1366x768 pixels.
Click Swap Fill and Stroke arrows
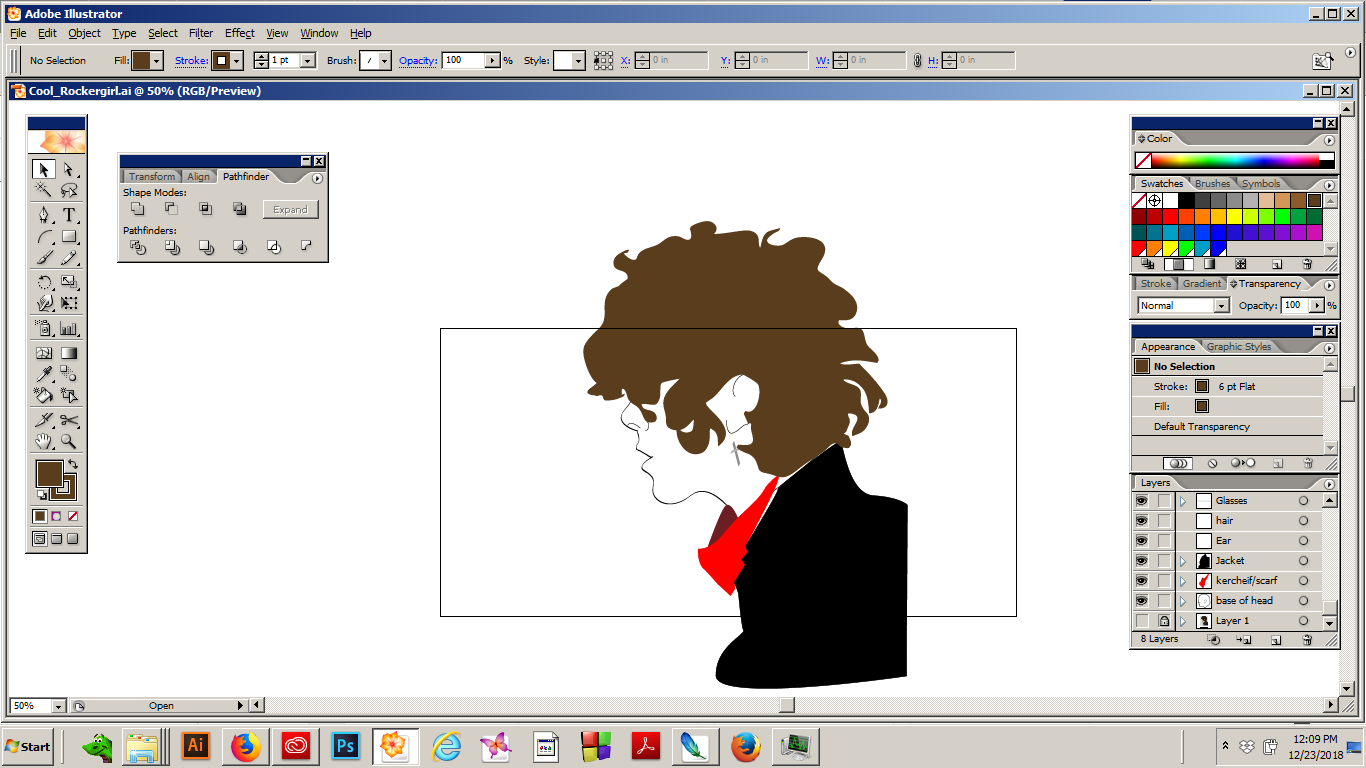pyautogui.click(x=73, y=465)
